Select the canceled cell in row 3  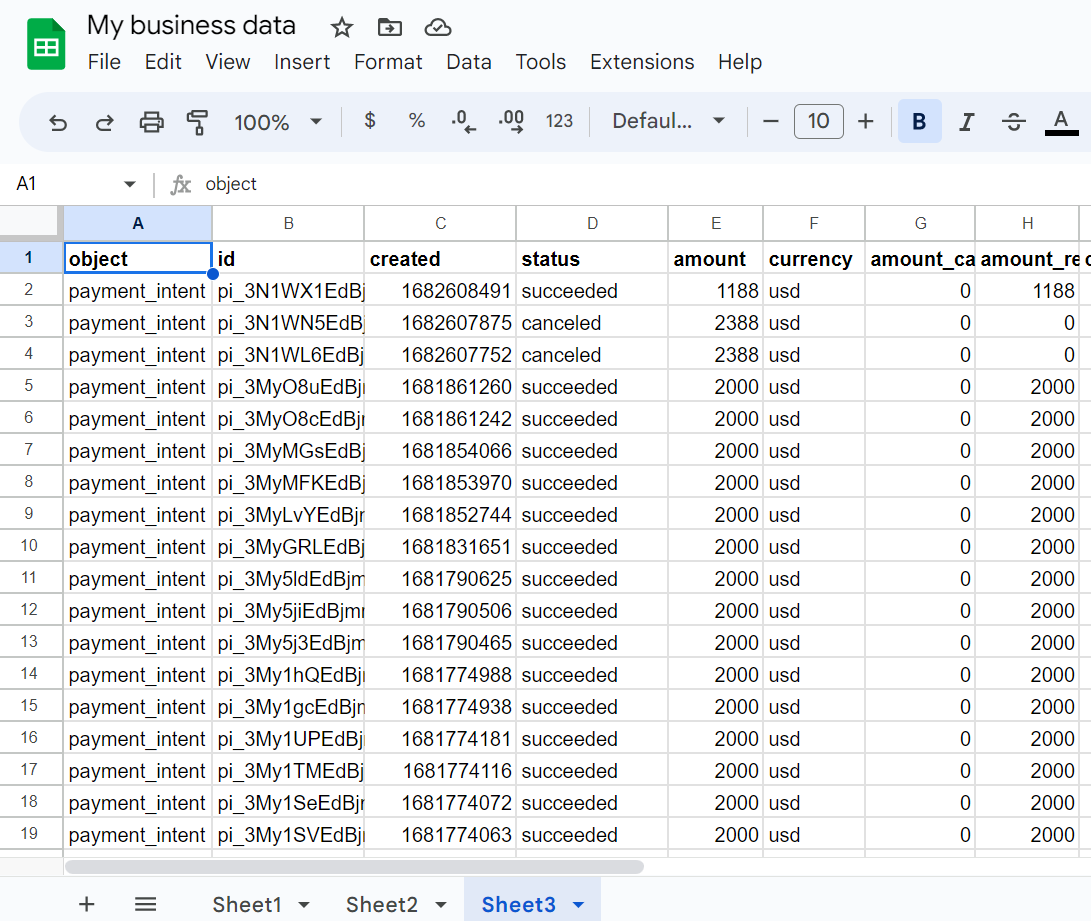click(592, 322)
